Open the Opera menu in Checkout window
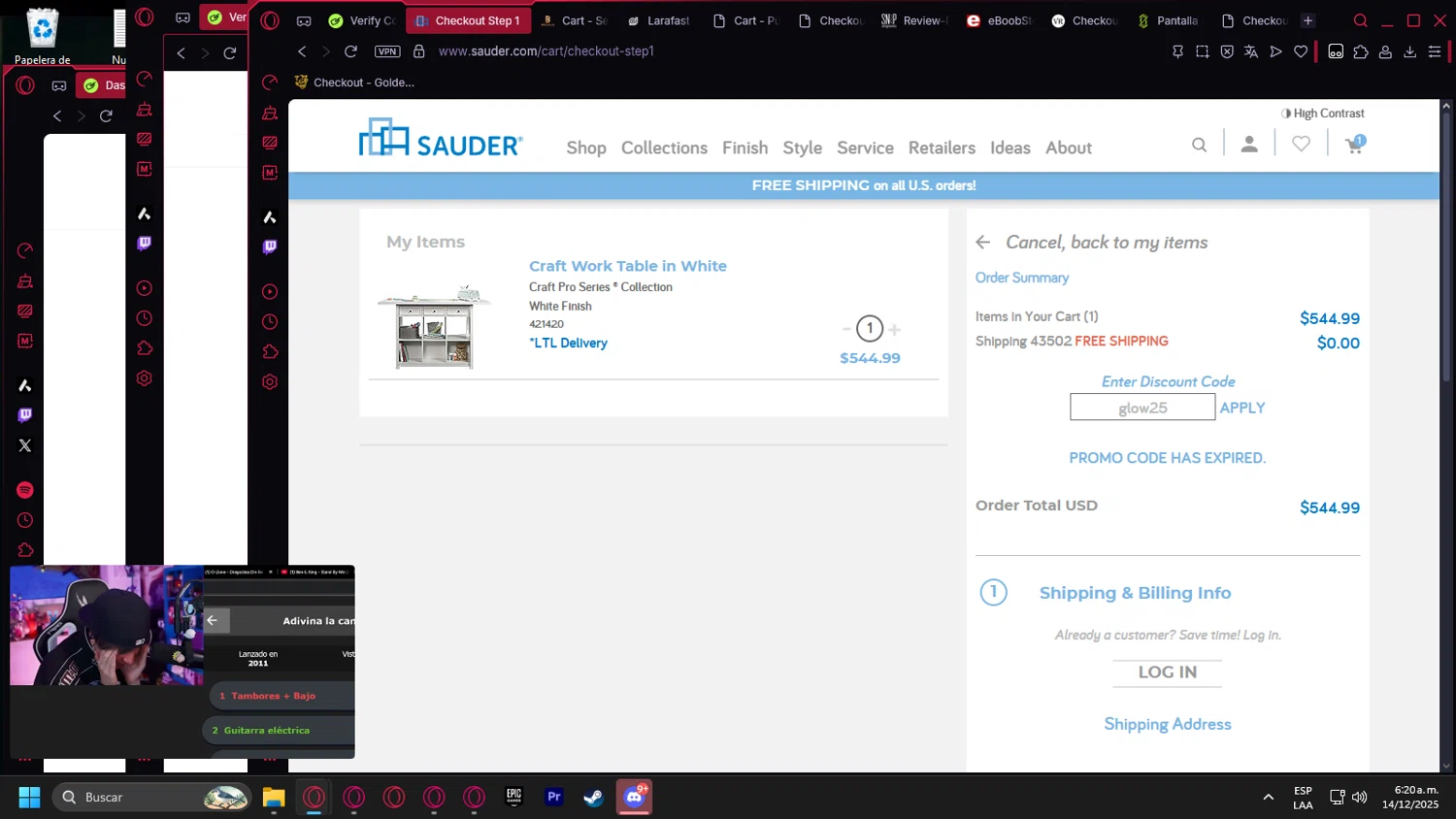1456x819 pixels. point(270,20)
